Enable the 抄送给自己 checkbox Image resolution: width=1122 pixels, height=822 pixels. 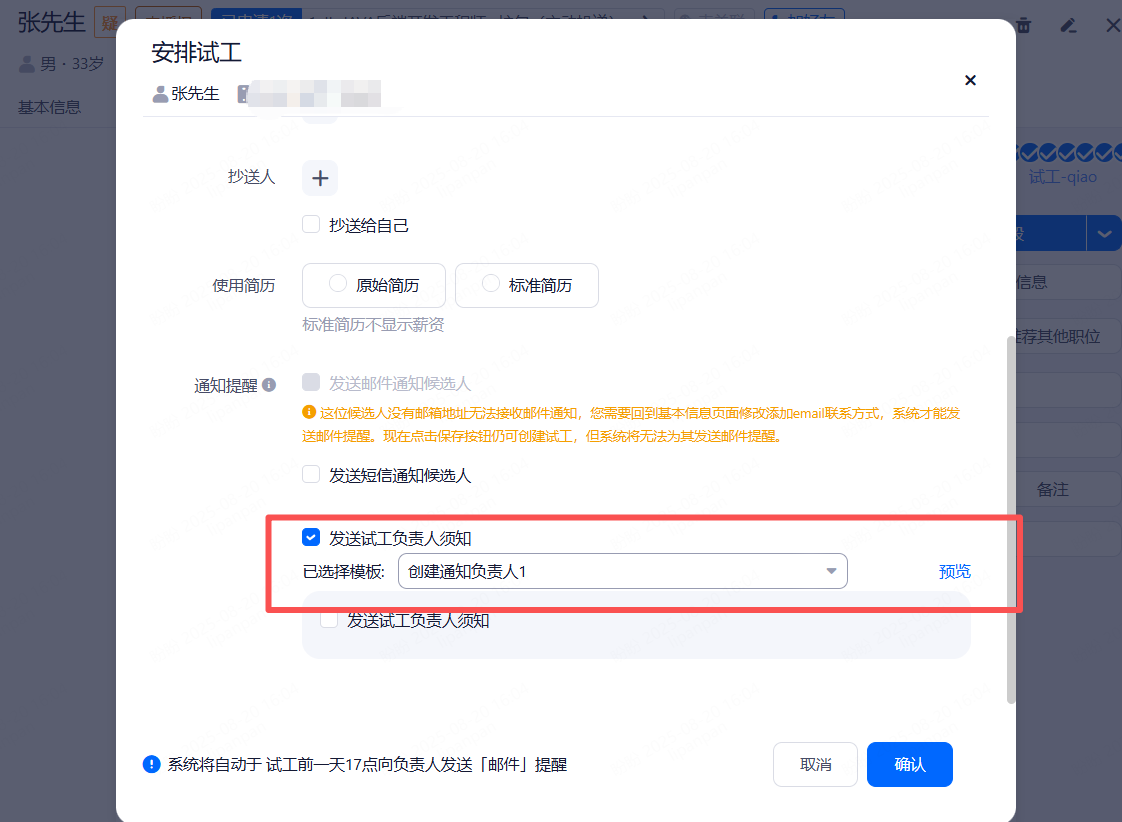(x=311, y=225)
